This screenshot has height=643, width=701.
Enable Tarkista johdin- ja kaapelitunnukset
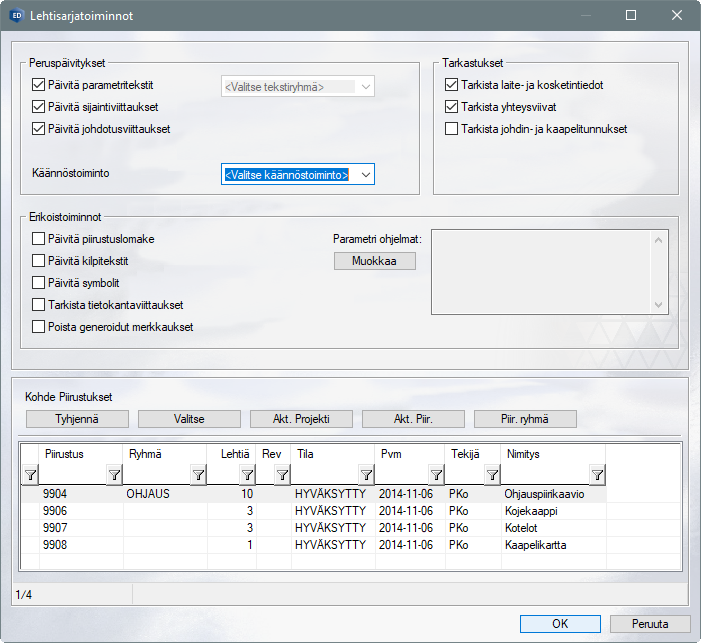[452, 128]
